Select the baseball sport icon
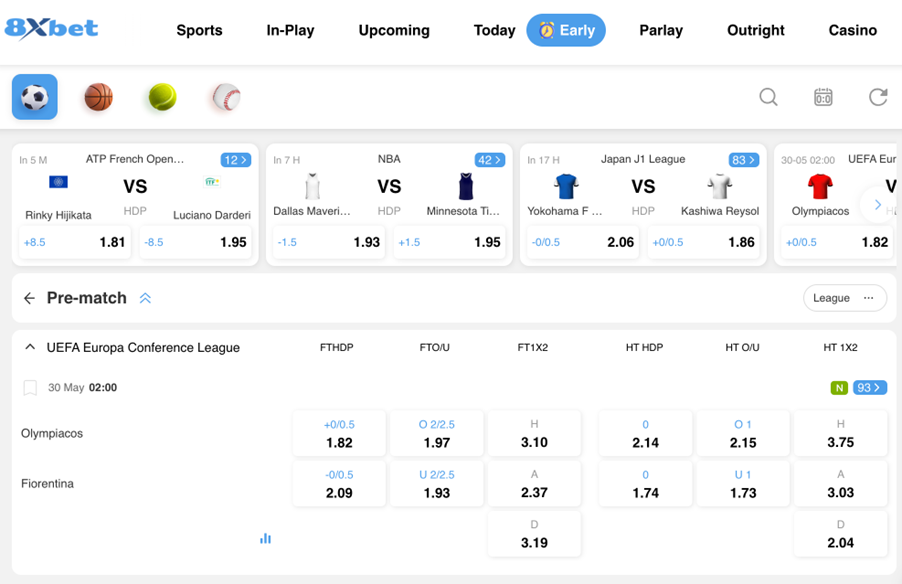902x584 pixels. 226,97
